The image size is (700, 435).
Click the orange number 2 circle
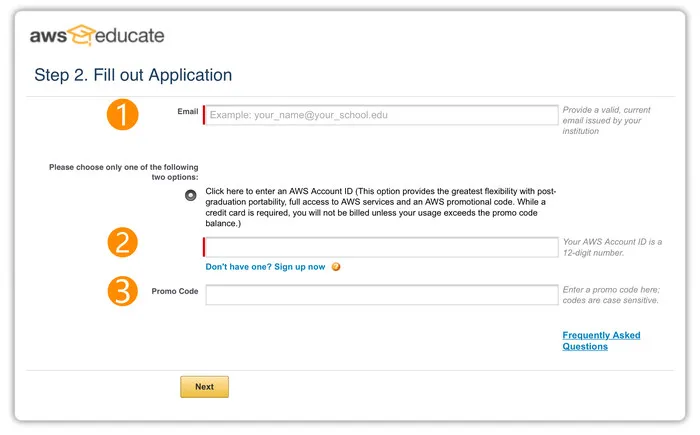(122, 242)
